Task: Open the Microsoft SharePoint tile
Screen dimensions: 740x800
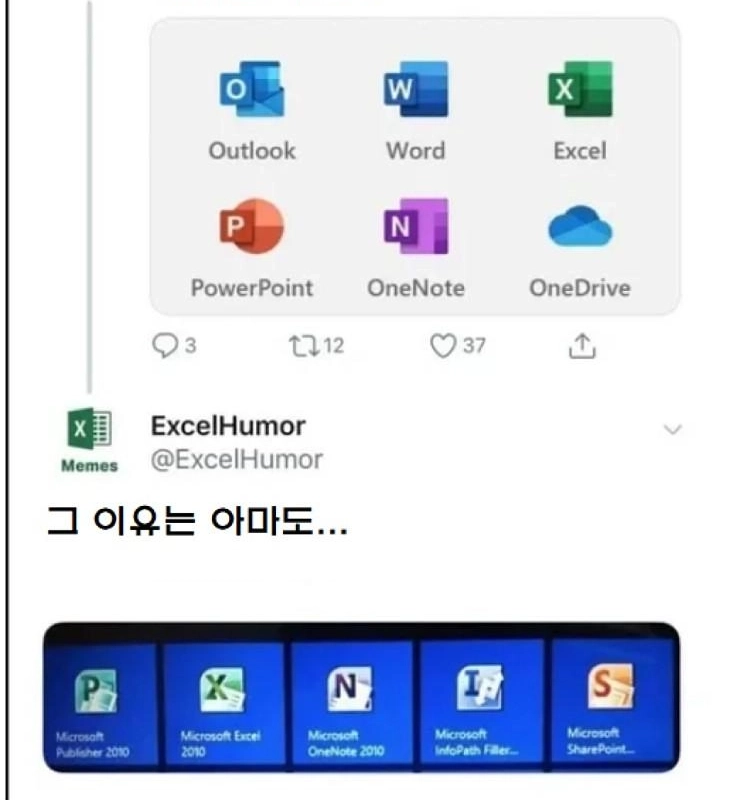Action: (x=614, y=703)
